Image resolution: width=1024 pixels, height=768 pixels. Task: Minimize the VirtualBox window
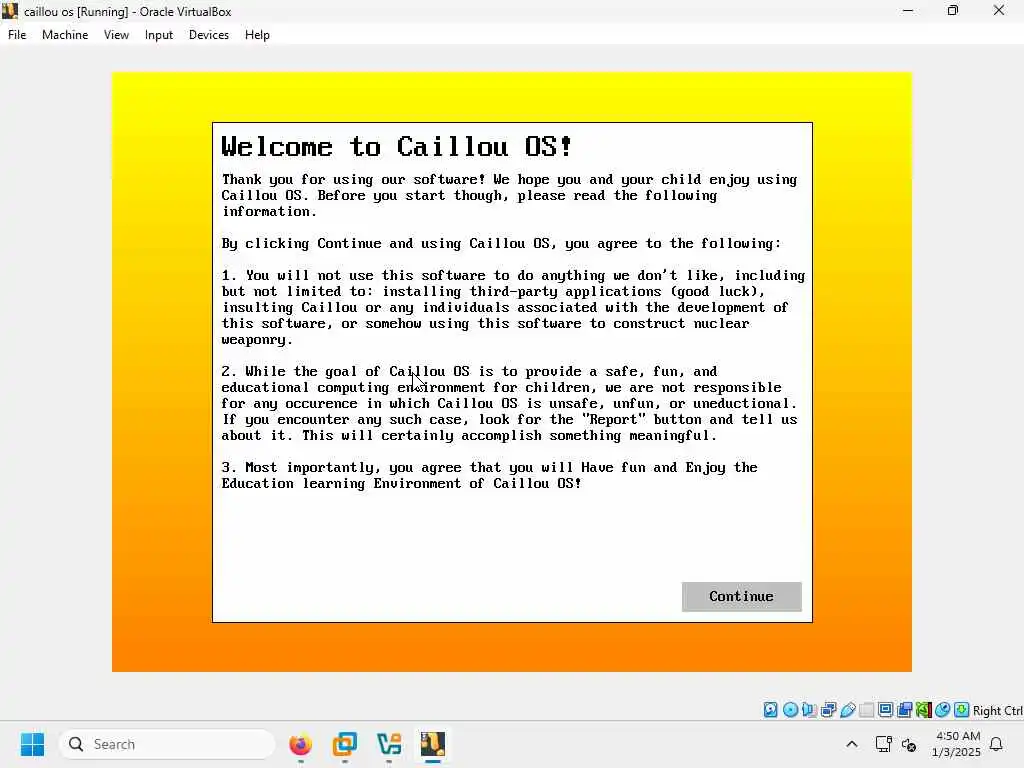tap(908, 10)
